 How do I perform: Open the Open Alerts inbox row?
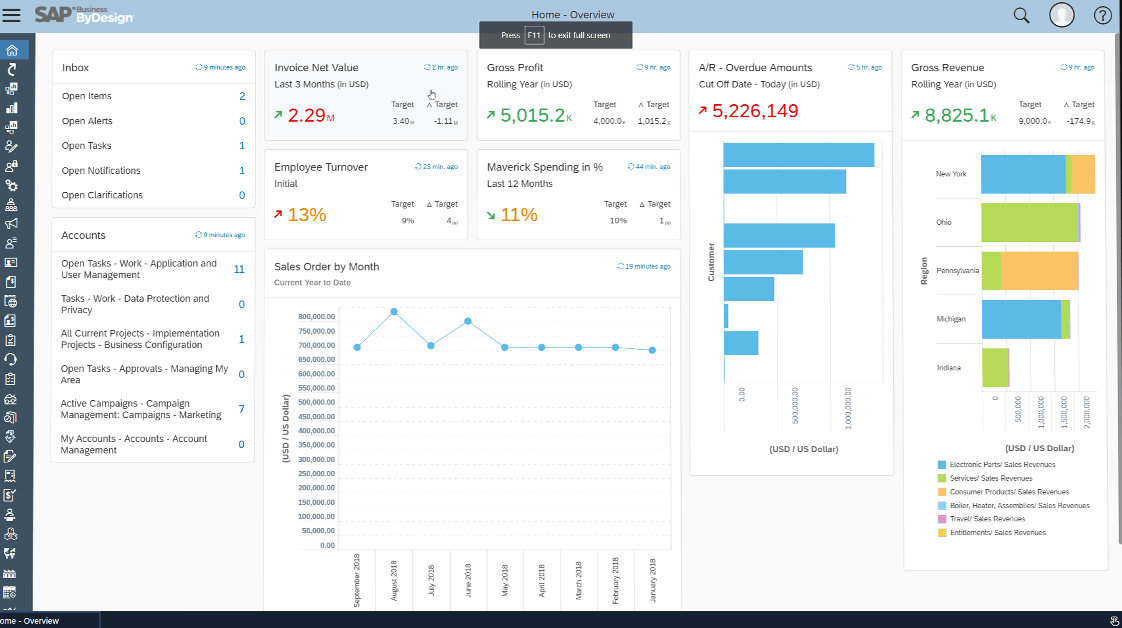[x=153, y=121]
